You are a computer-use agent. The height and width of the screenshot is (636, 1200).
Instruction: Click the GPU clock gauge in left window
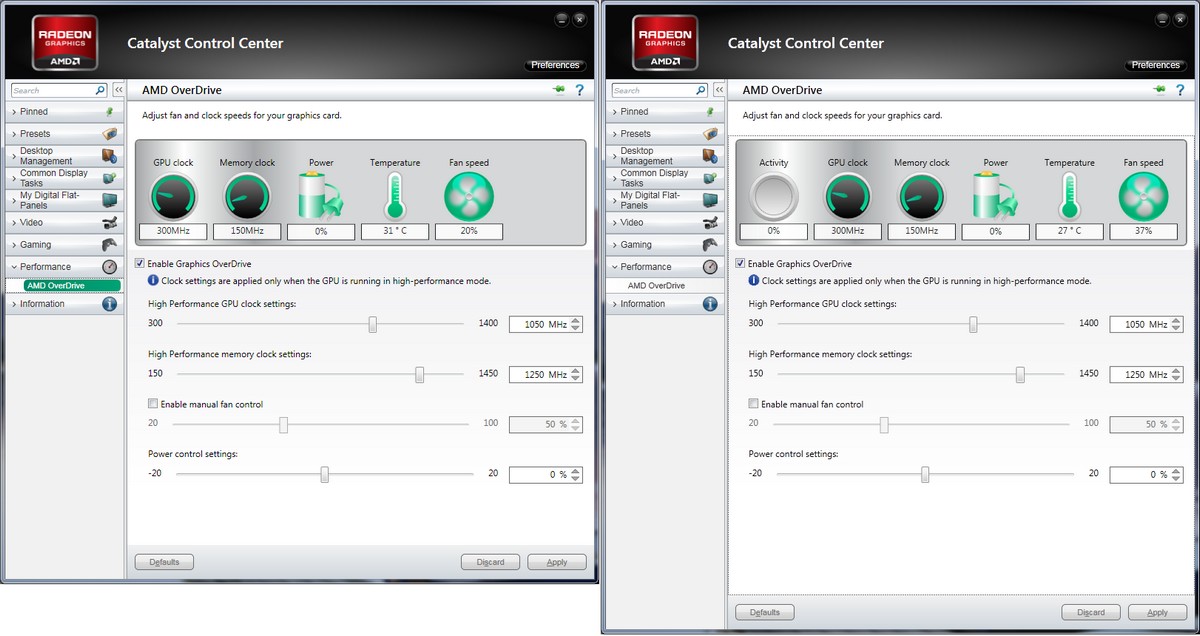[174, 196]
